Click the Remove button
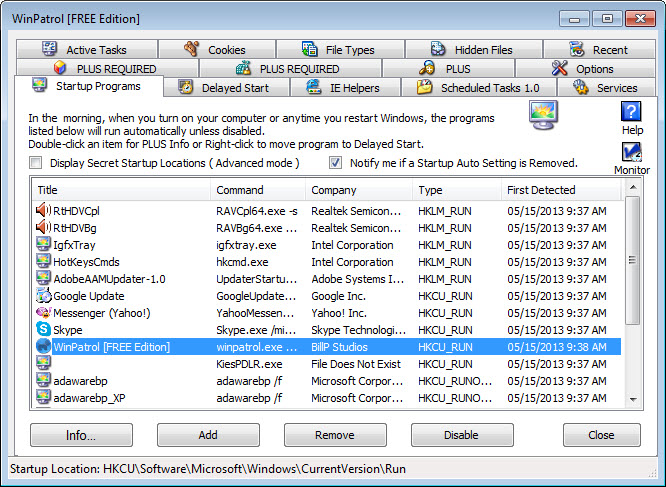The image size is (666, 487). [x=335, y=435]
